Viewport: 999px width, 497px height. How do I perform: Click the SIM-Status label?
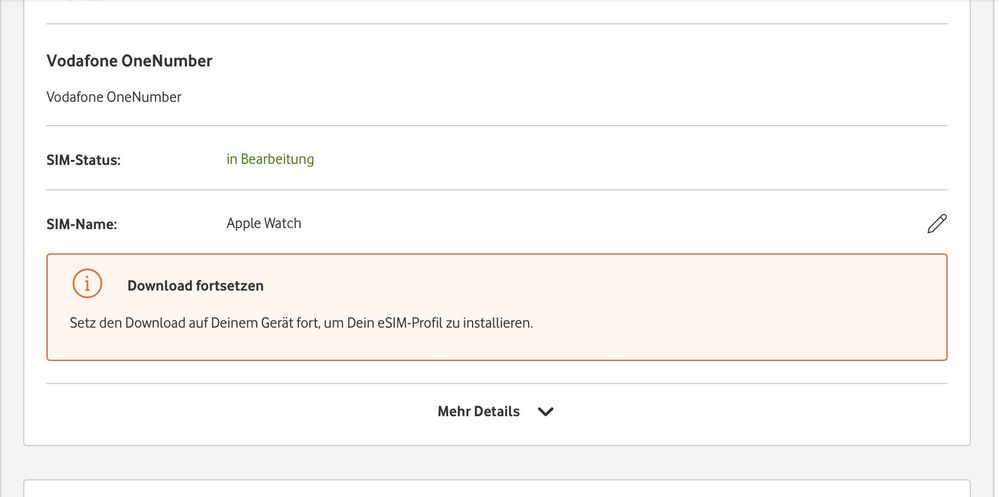[83, 159]
